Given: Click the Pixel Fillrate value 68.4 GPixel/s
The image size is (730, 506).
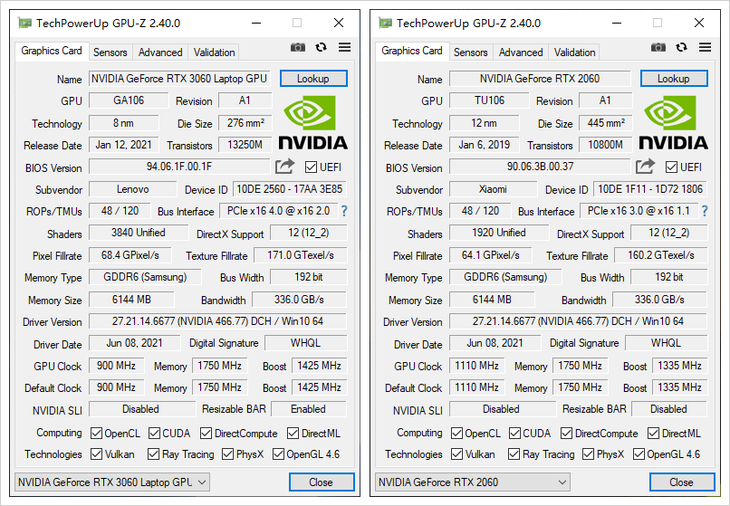Looking at the screenshot, I should tap(130, 255).
